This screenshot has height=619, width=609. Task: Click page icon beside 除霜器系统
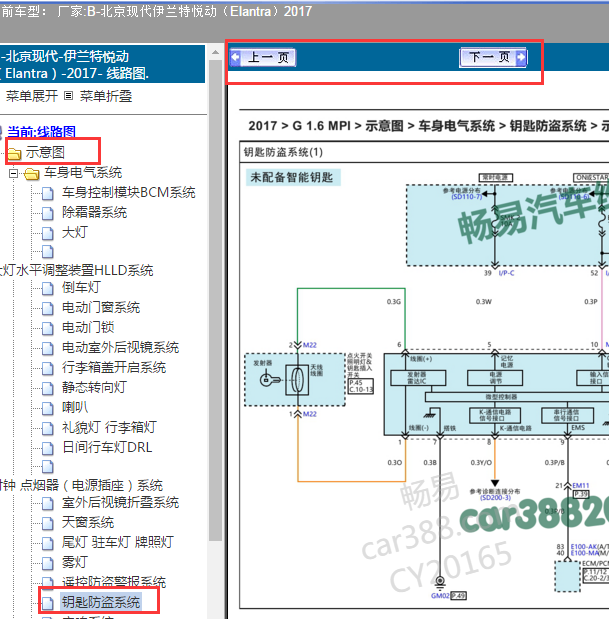pos(48,214)
